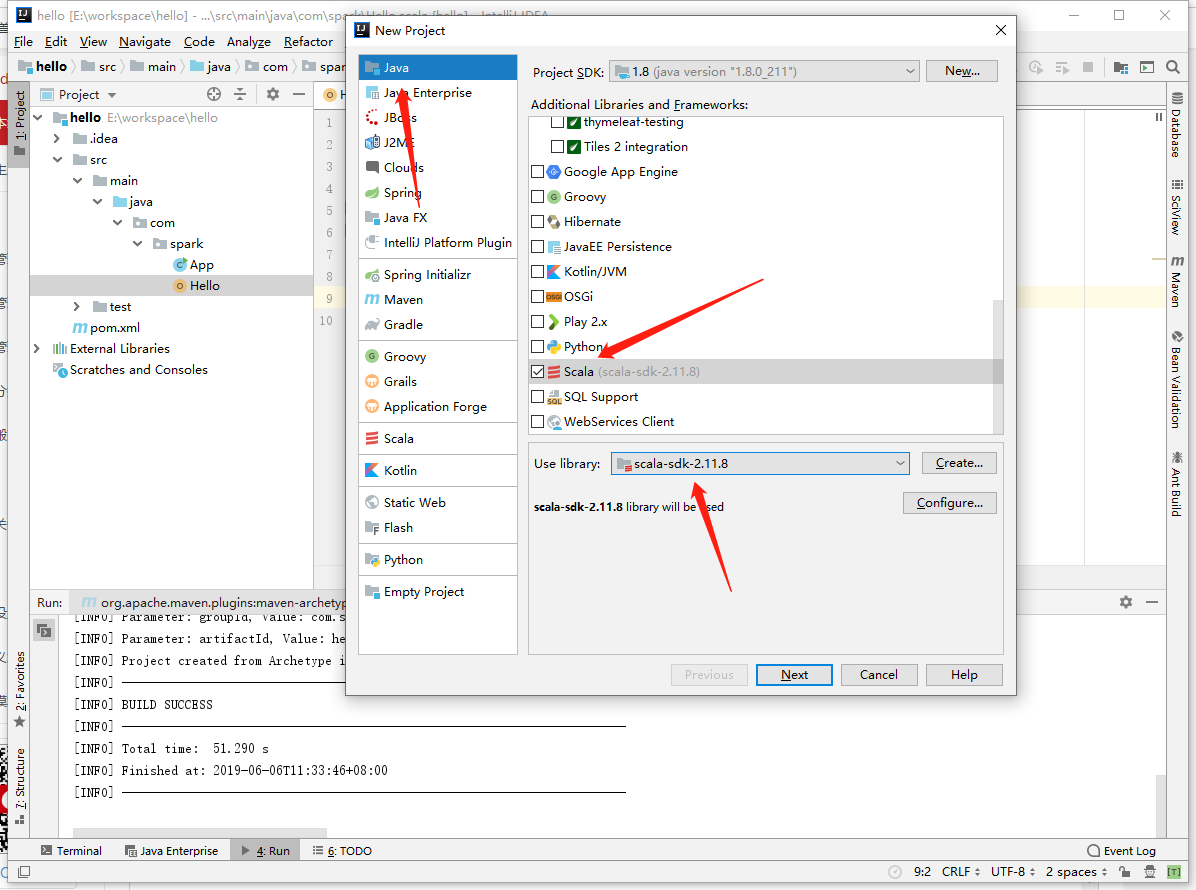Click locate-in-project target icon
Viewport: 1196px width, 890px height.
[x=214, y=94]
